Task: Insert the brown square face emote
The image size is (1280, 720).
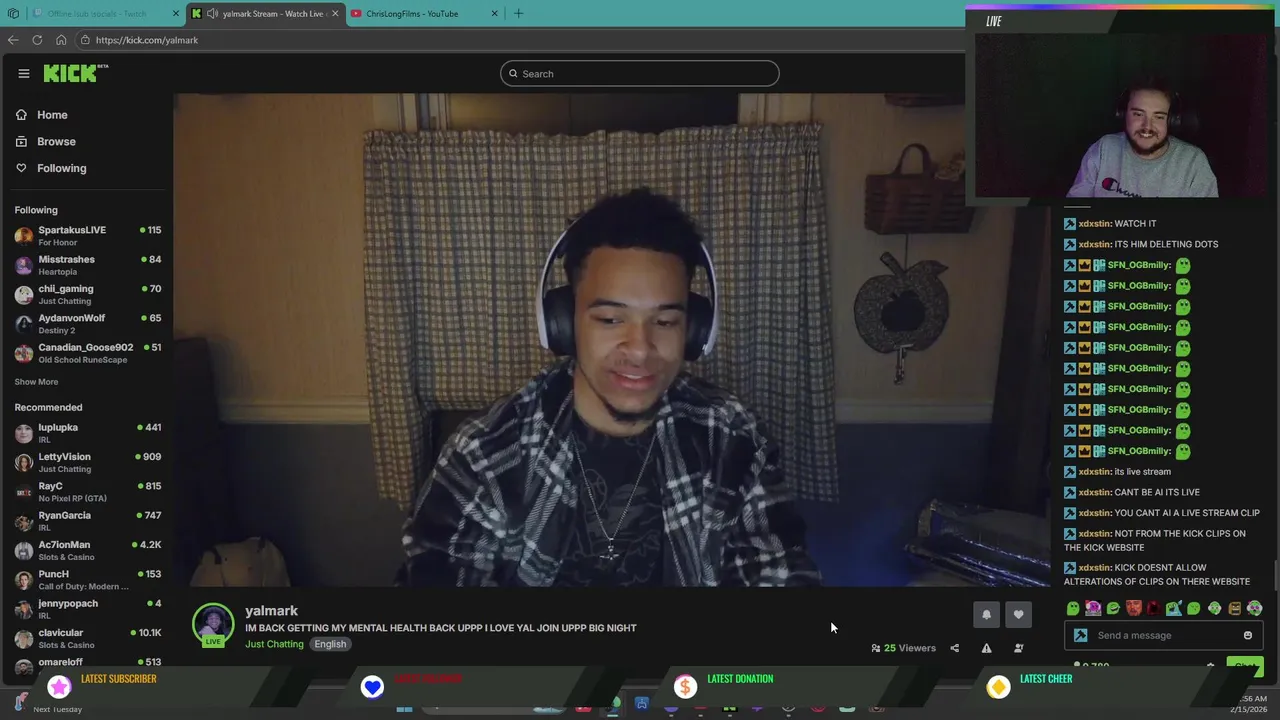Action: coord(1234,608)
